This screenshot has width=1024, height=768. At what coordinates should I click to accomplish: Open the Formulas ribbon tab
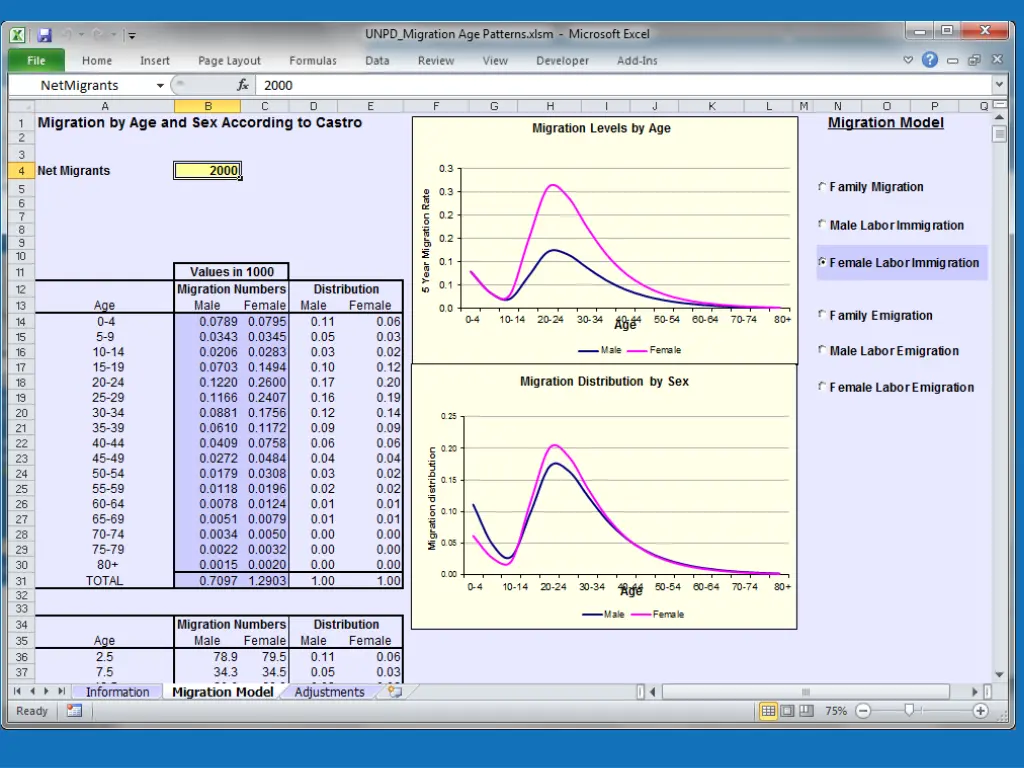point(312,61)
